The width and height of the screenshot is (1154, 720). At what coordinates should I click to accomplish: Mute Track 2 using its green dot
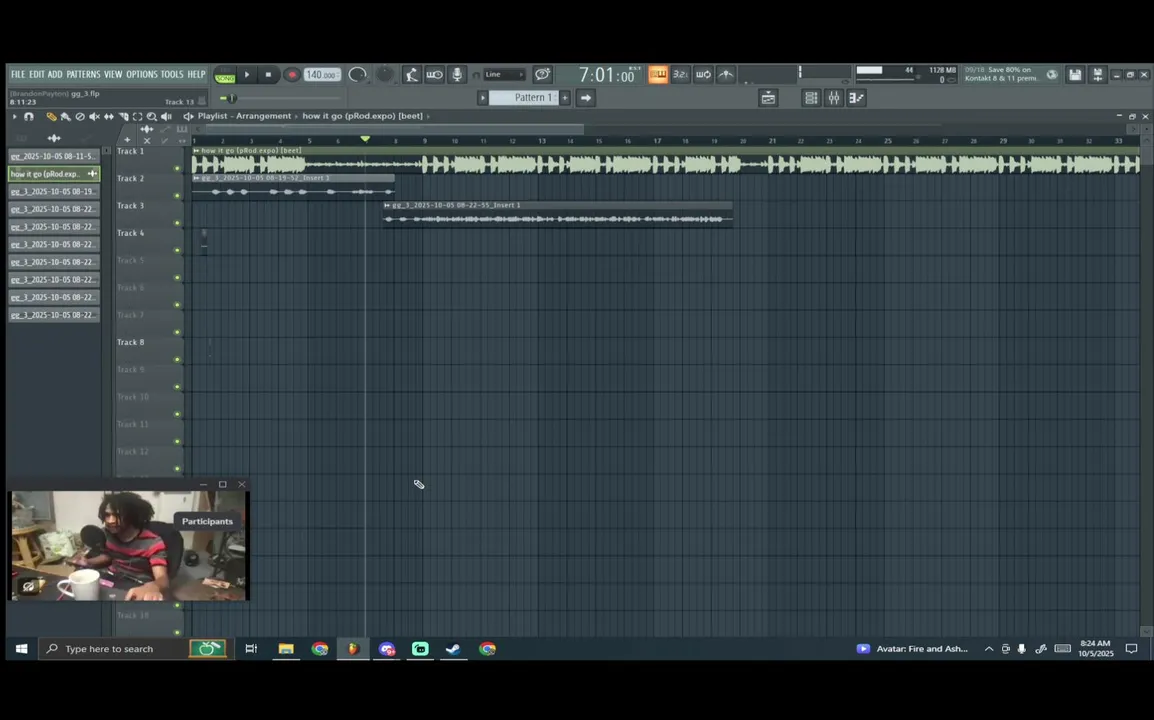tap(177, 196)
